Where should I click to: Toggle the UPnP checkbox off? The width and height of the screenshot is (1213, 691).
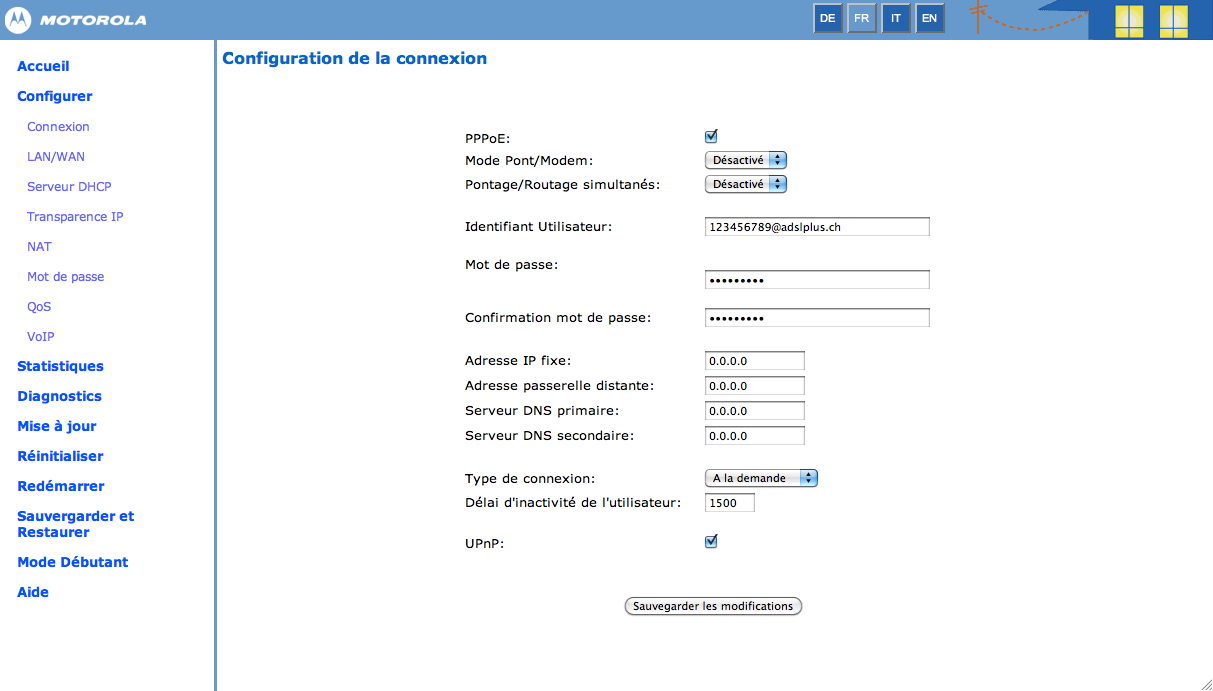coord(711,541)
